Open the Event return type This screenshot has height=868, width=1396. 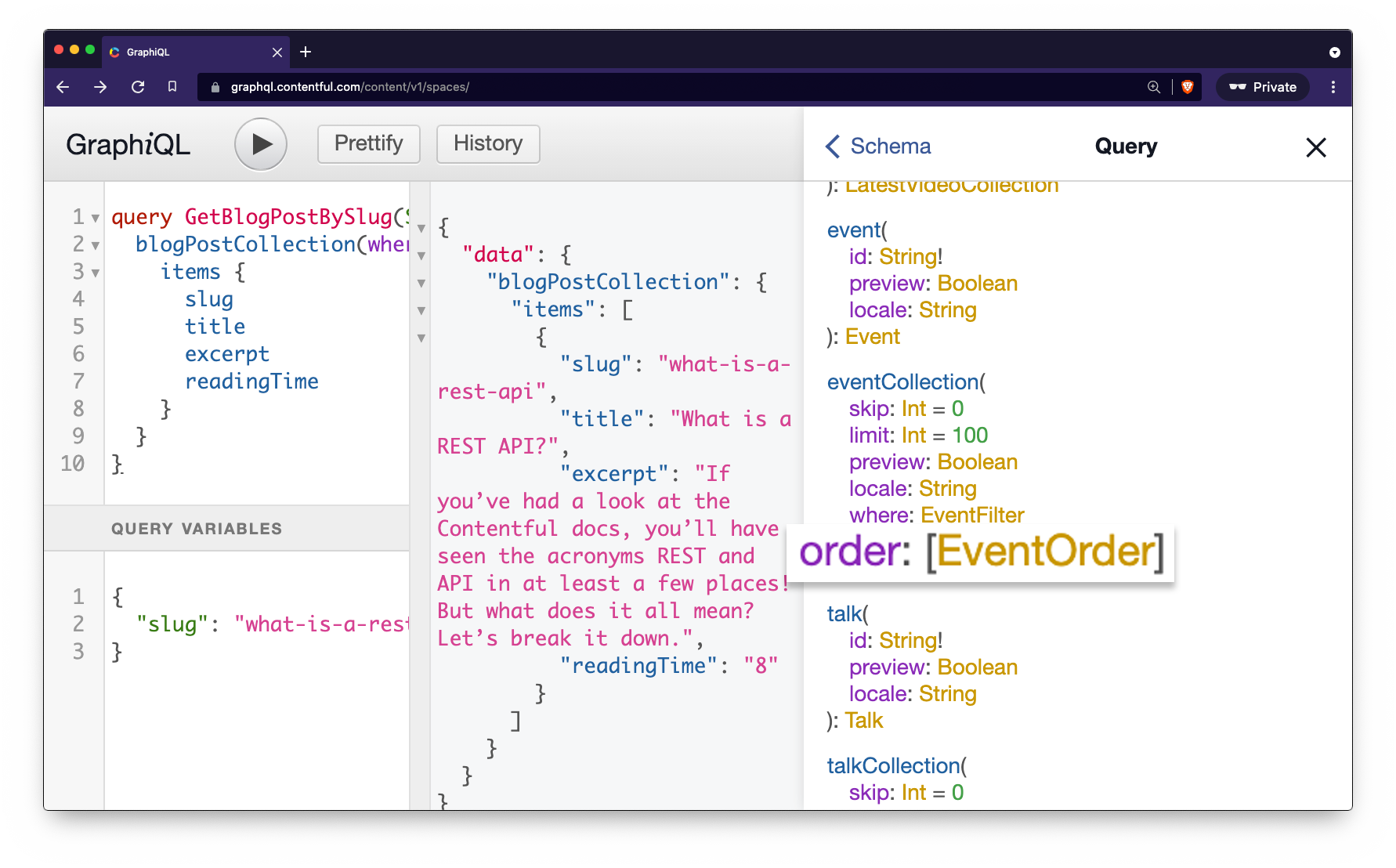pyautogui.click(x=873, y=337)
